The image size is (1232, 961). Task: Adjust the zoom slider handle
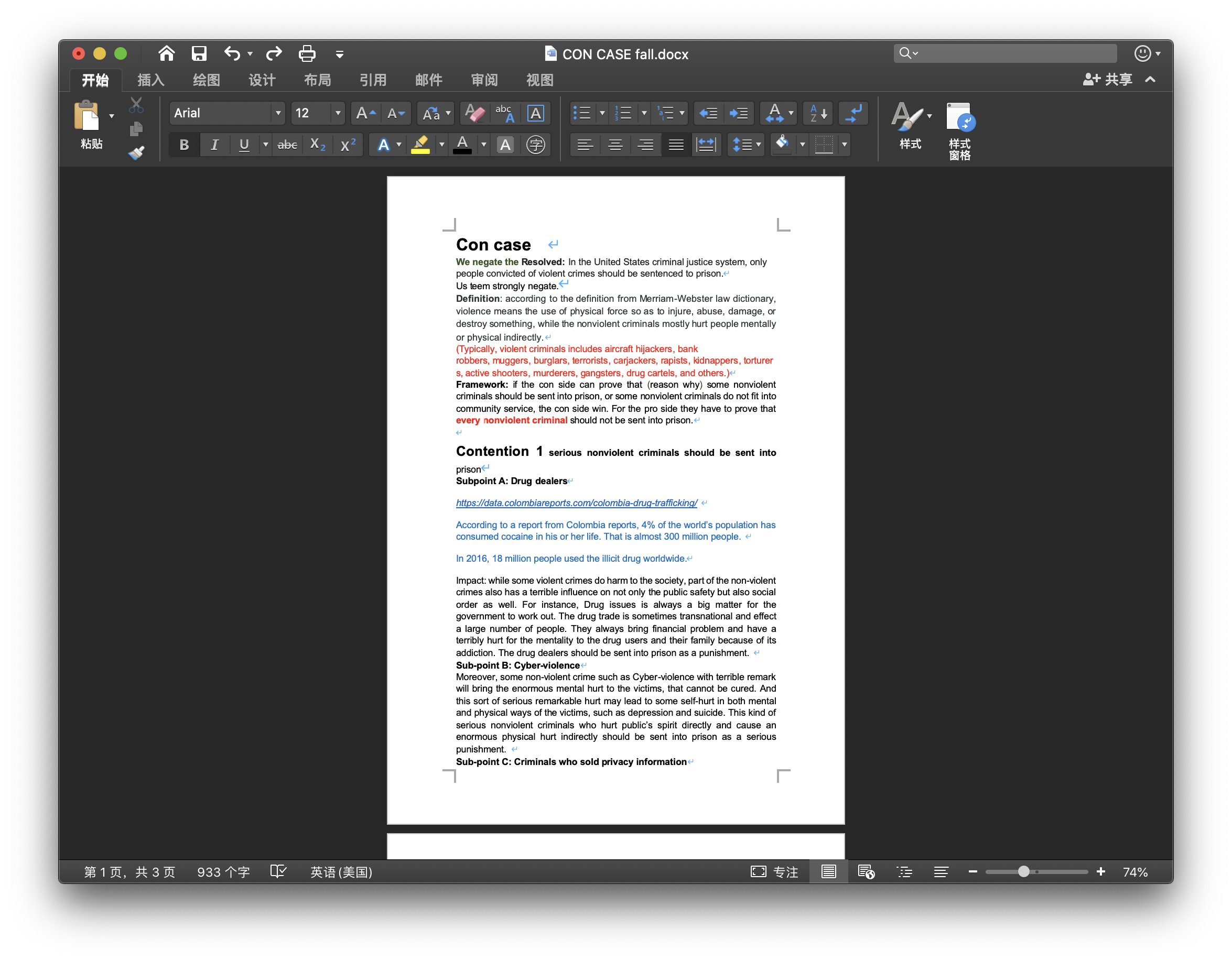(1023, 872)
